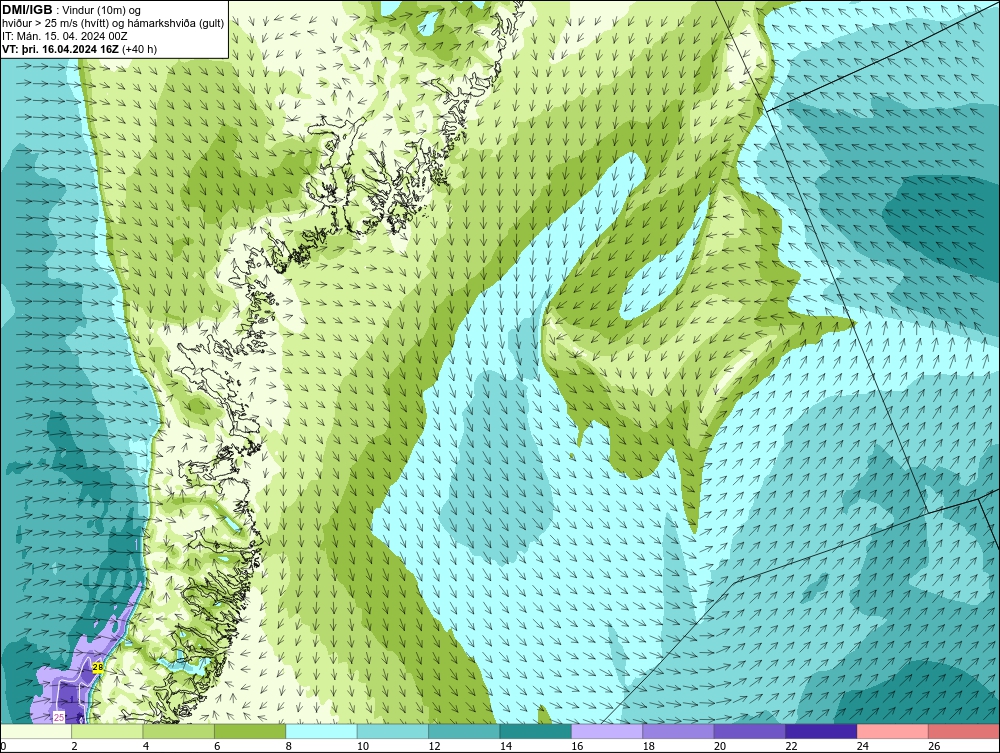Viewport: 1000px width, 753px height.
Task: Click the dark teal 14–16 m/s legend swatch
Action: tap(536, 731)
